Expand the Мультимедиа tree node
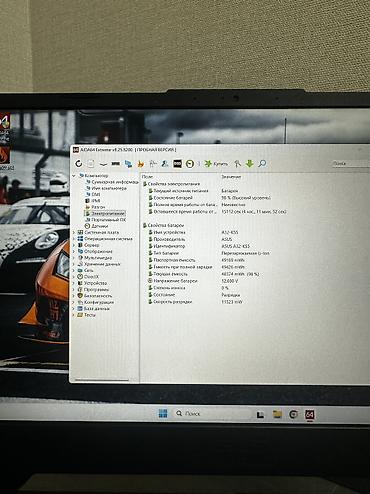Screen dimensions: 370x494 (74, 258)
